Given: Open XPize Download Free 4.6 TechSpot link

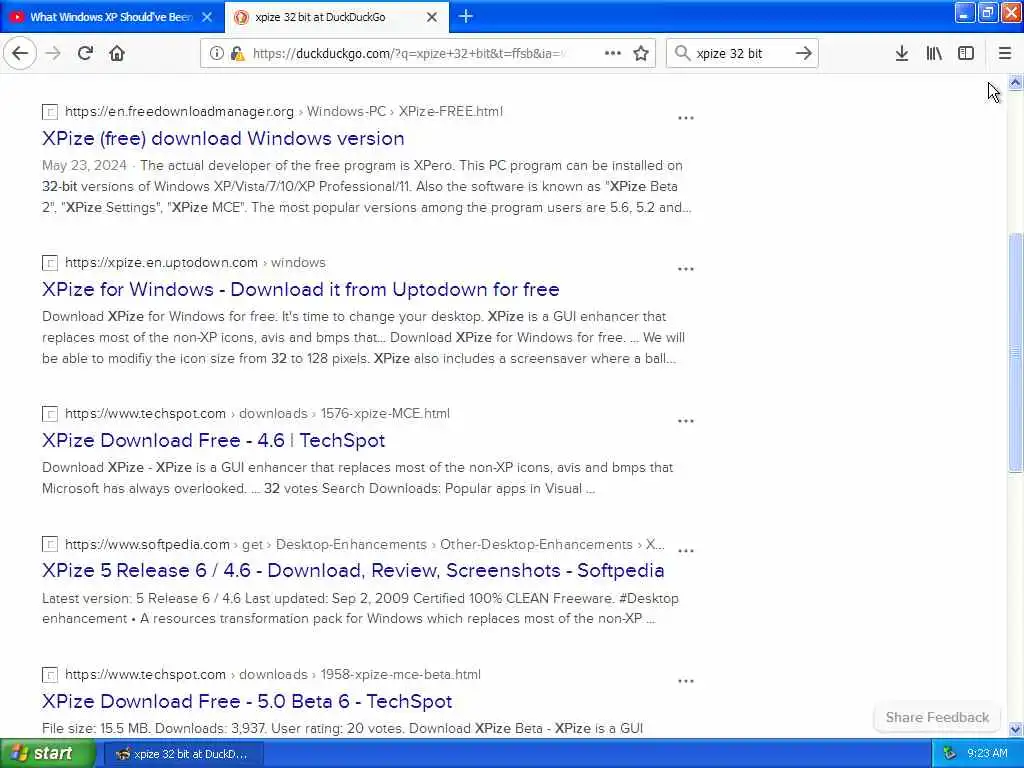Looking at the screenshot, I should tap(214, 440).
